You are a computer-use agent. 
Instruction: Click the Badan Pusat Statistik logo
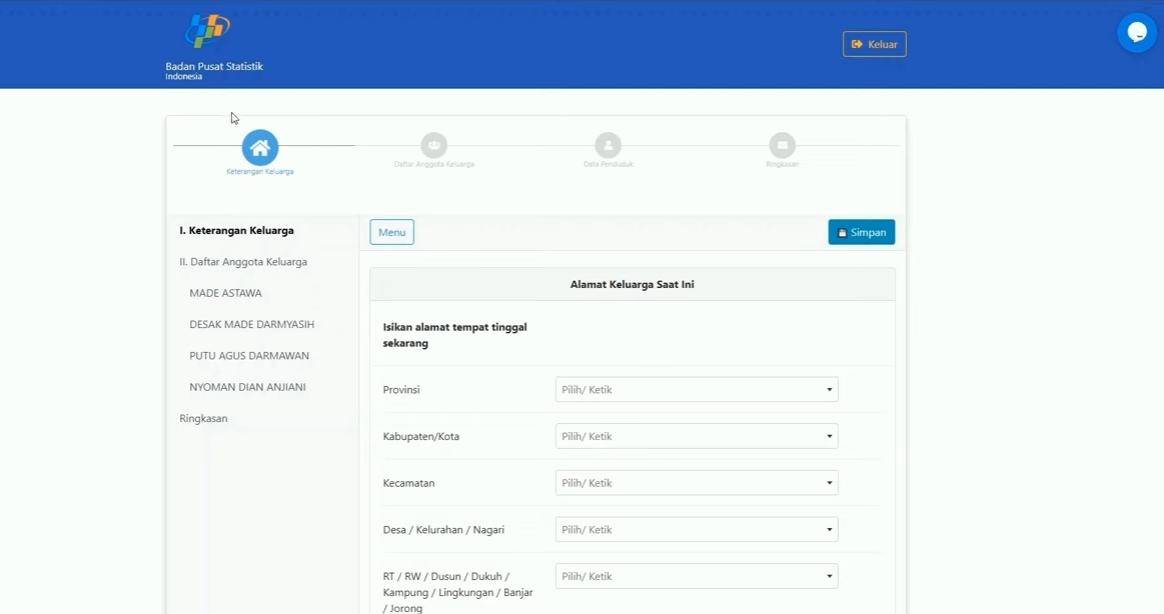pyautogui.click(x=207, y=30)
